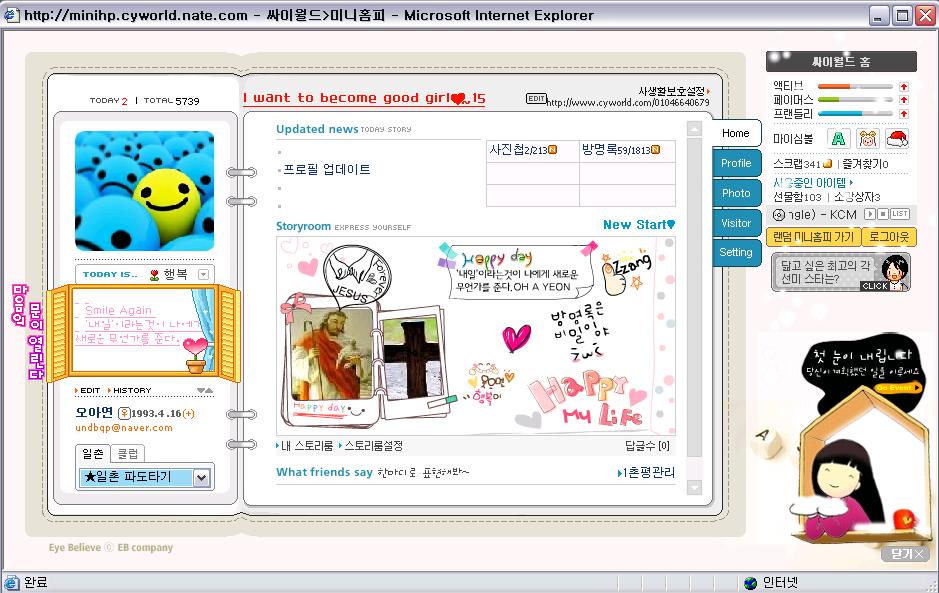
Task: Open the TODAY IS mood dropdown
Action: tap(204, 274)
